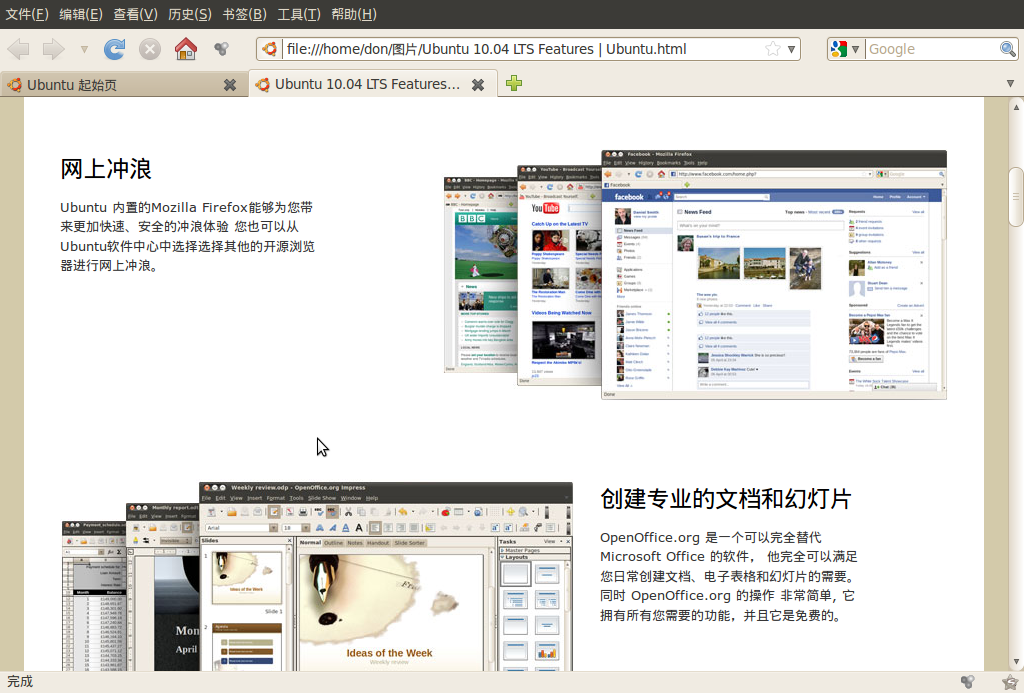Open the 工具(T) menu

click(x=299, y=14)
